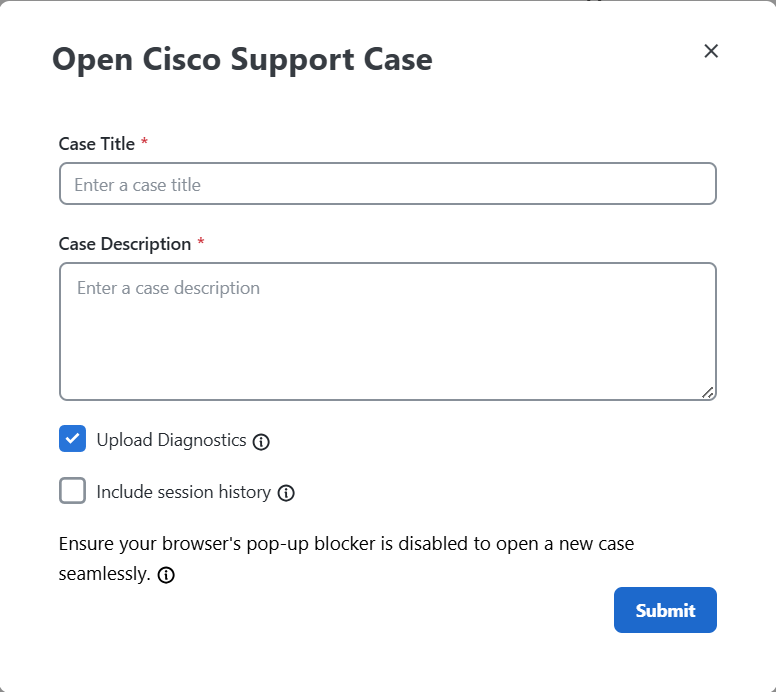Click the Include session history label text
The image size is (776, 692).
[x=184, y=492]
